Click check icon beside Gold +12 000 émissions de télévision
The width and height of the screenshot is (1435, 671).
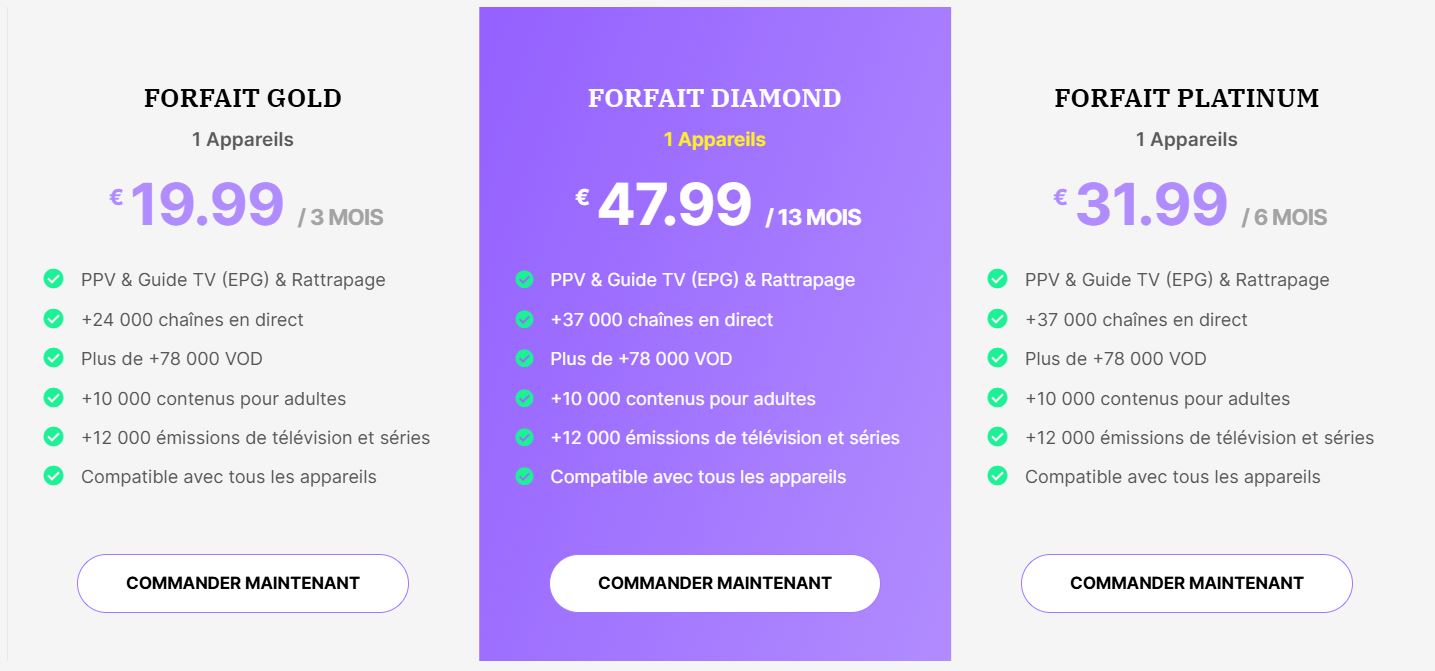pos(54,437)
